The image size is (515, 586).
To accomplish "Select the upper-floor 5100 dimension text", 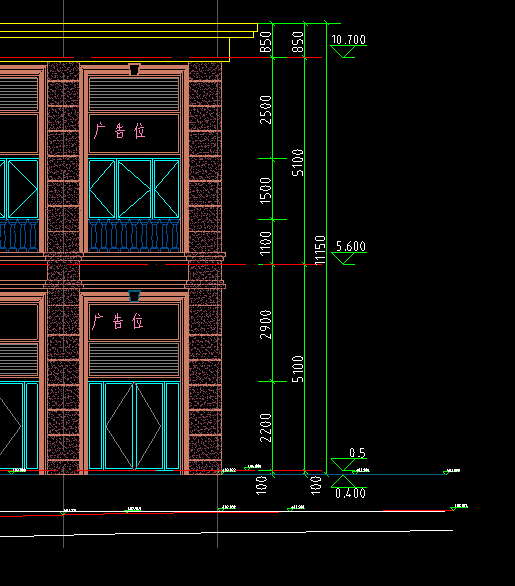I will [x=298, y=162].
